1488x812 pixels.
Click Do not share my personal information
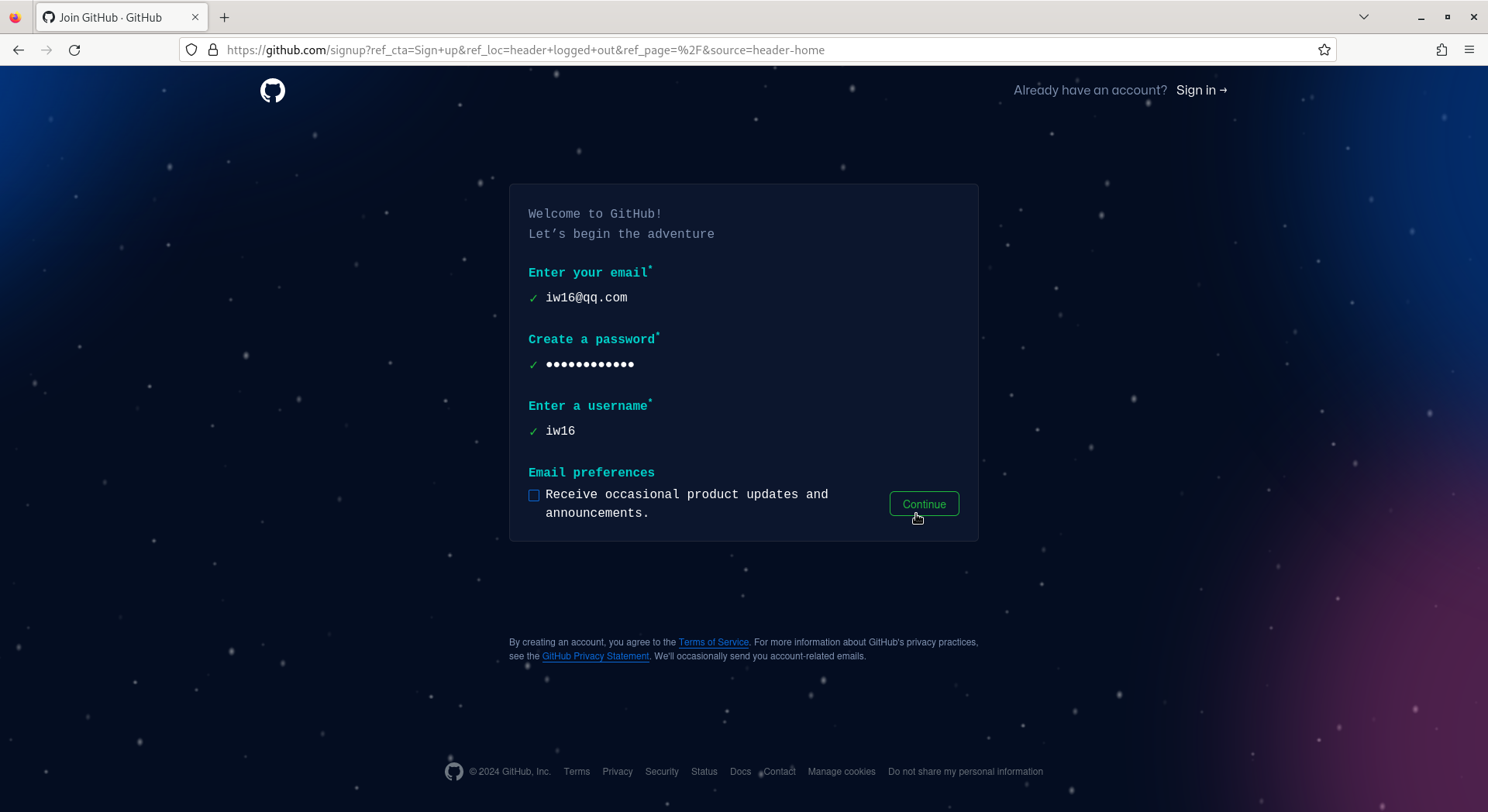[x=966, y=772]
